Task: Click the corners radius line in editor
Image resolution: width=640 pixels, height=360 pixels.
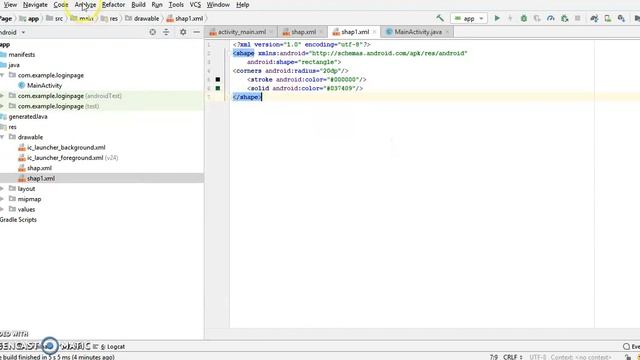Action: [290, 71]
